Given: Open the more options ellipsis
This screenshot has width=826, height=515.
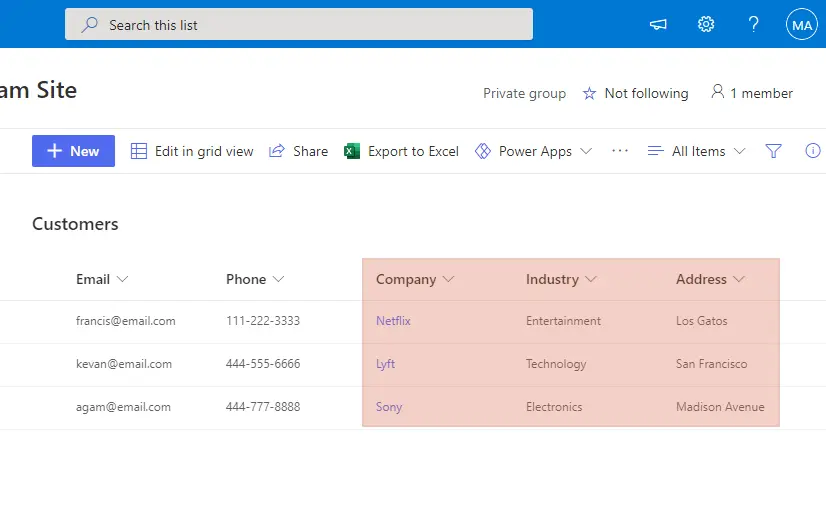Looking at the screenshot, I should (x=620, y=151).
